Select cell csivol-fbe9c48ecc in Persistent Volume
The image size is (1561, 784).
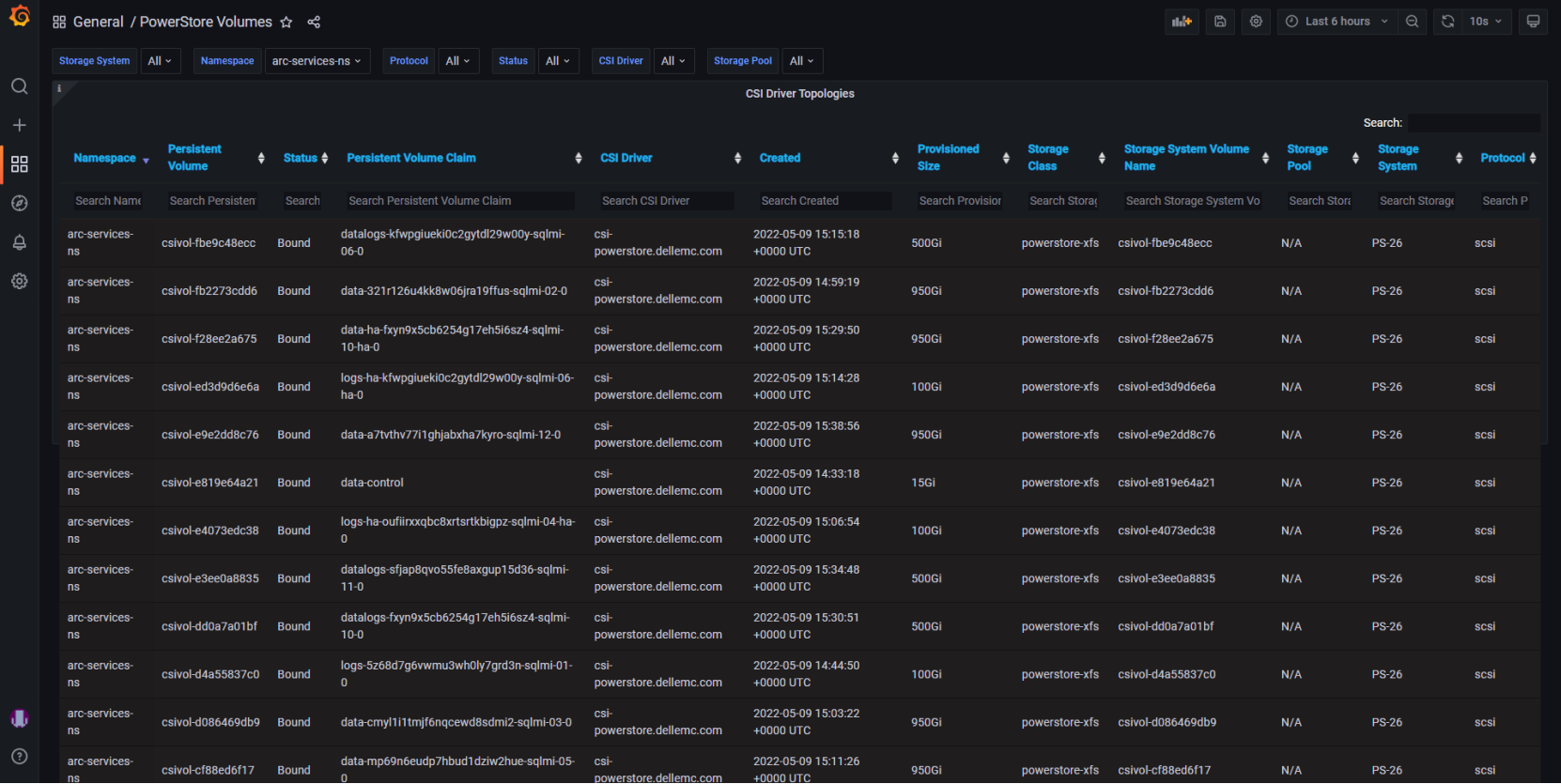pos(209,243)
